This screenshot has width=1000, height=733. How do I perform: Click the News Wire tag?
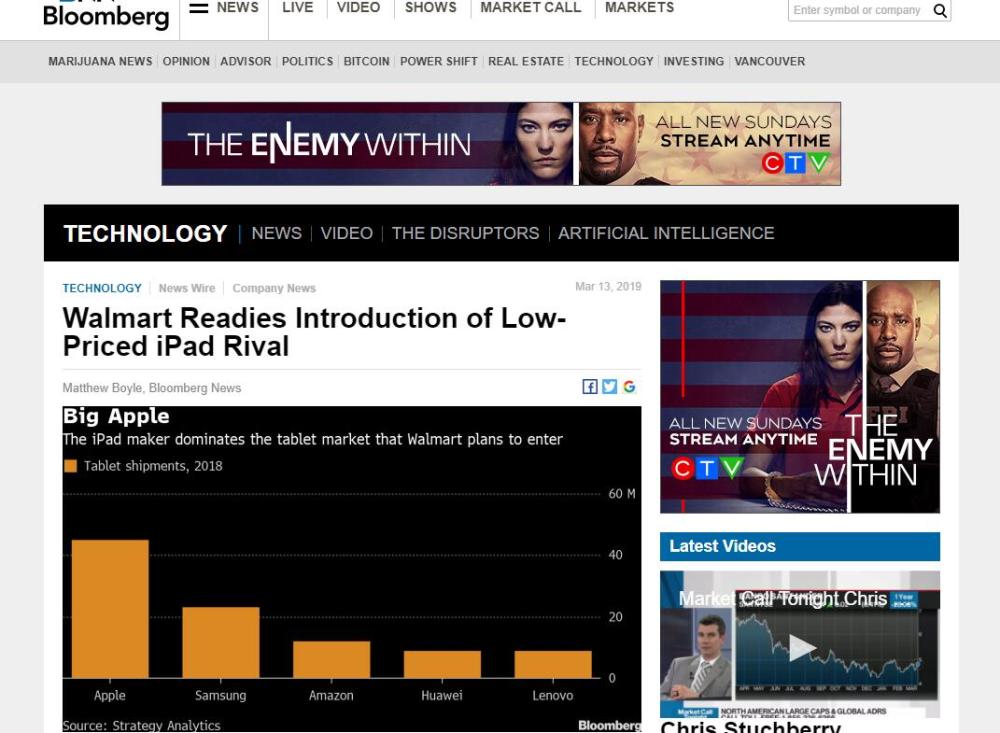pyautogui.click(x=187, y=288)
